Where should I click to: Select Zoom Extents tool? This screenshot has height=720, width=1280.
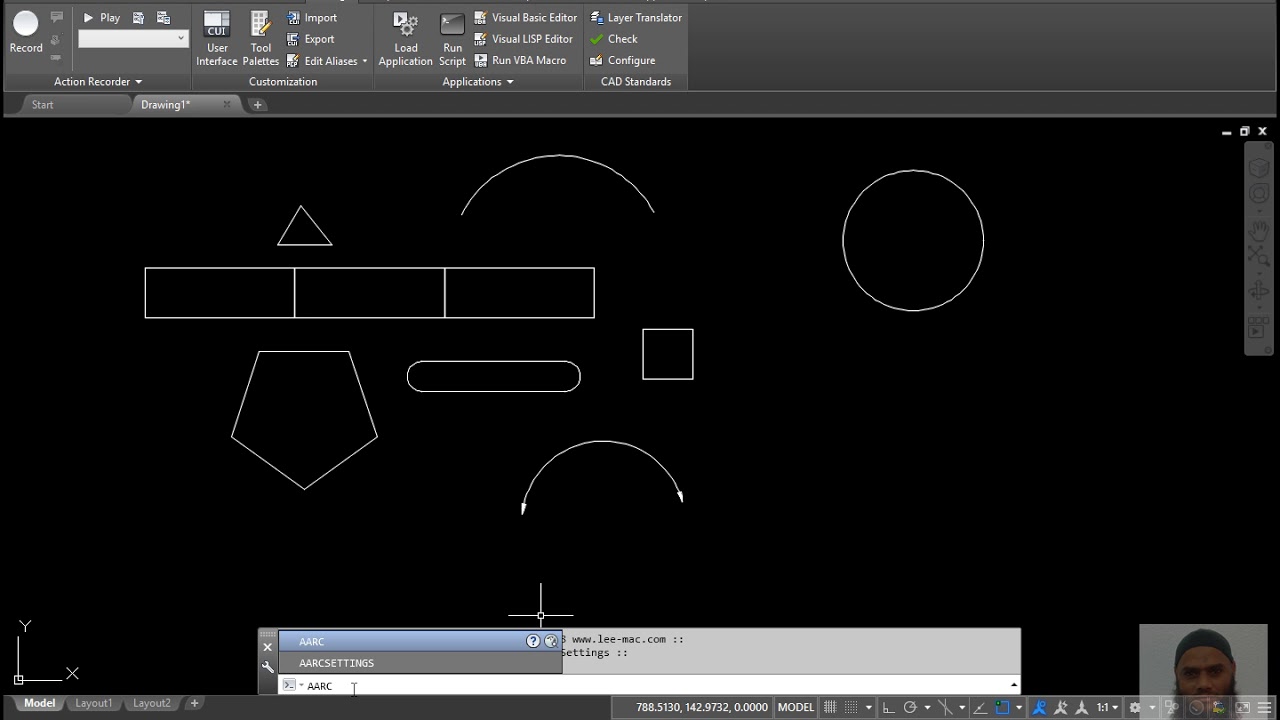click(1259, 256)
